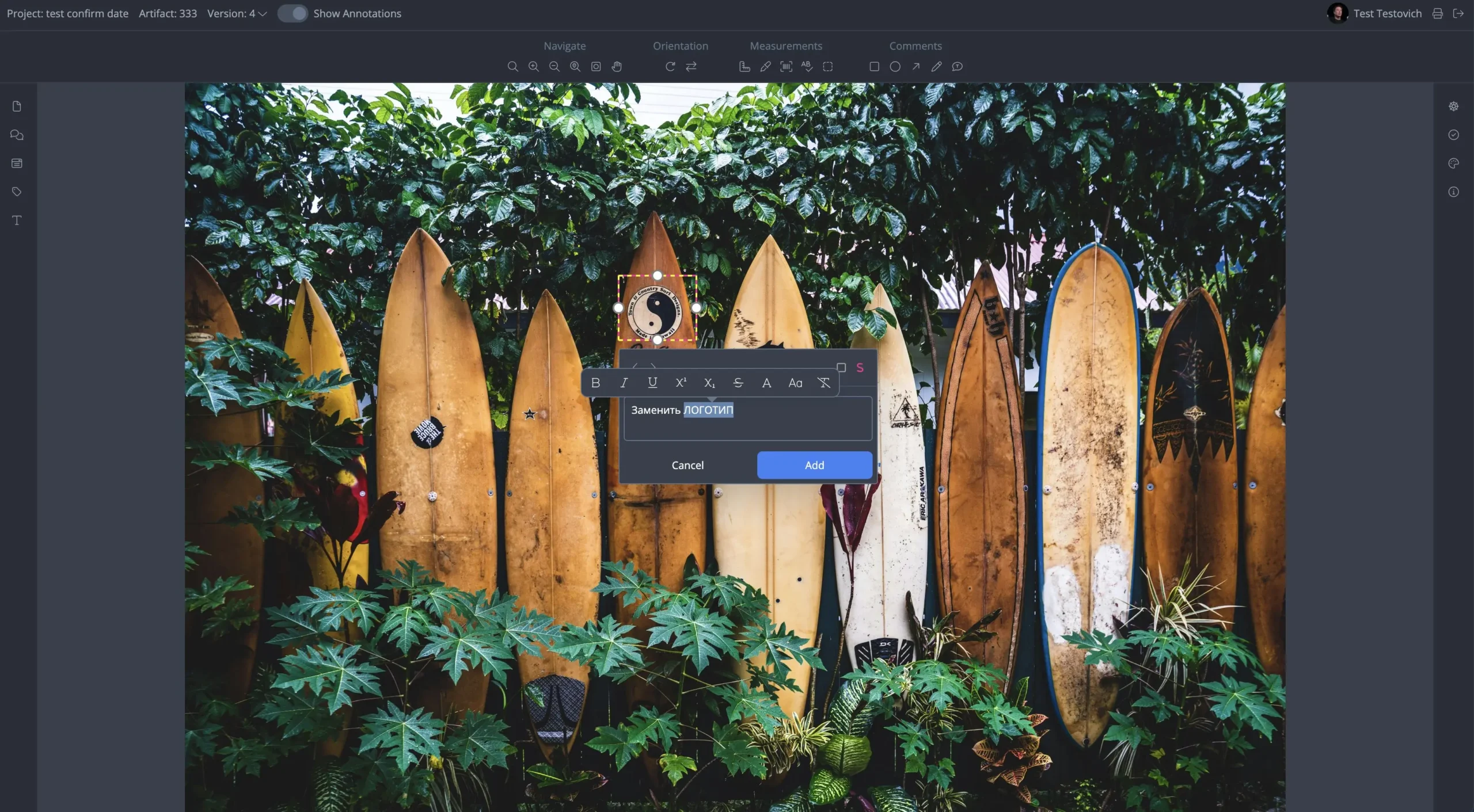The image size is (1474, 812).
Task: Click the zoom in icon
Action: coord(533,67)
